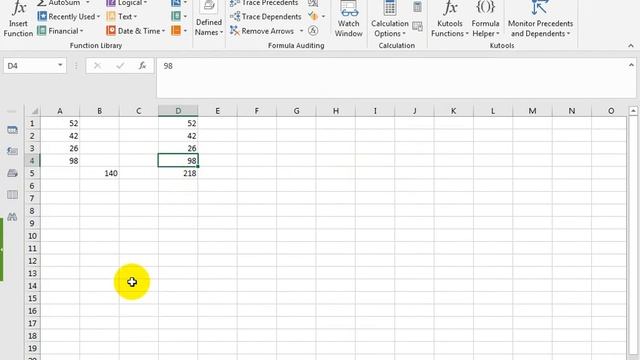Click cell A4 containing 98
Viewport: 640px width, 360px height.
coord(60,161)
